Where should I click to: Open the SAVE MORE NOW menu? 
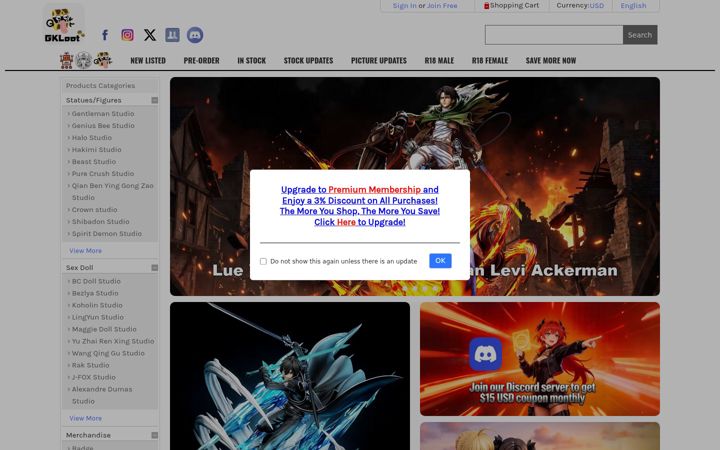point(551,60)
